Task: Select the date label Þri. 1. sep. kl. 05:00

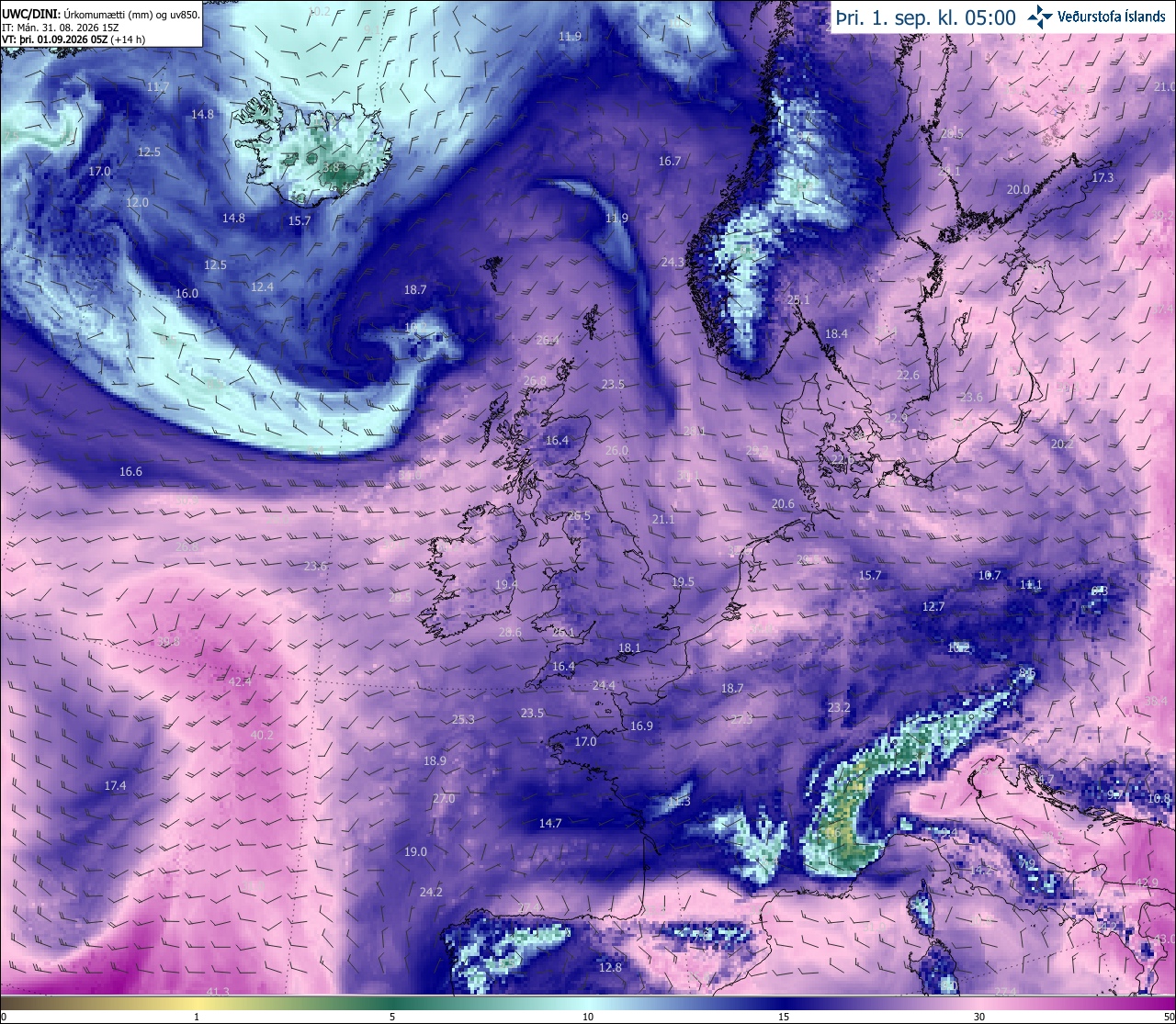Action: (x=925, y=17)
